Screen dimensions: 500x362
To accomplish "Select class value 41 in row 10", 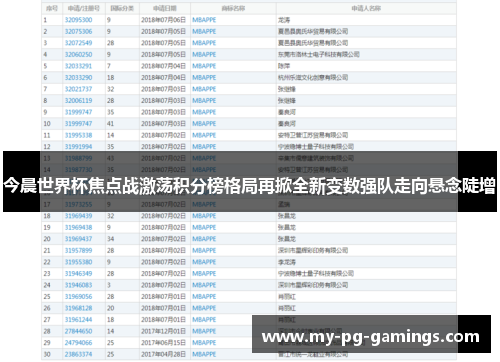I will (x=110, y=124).
